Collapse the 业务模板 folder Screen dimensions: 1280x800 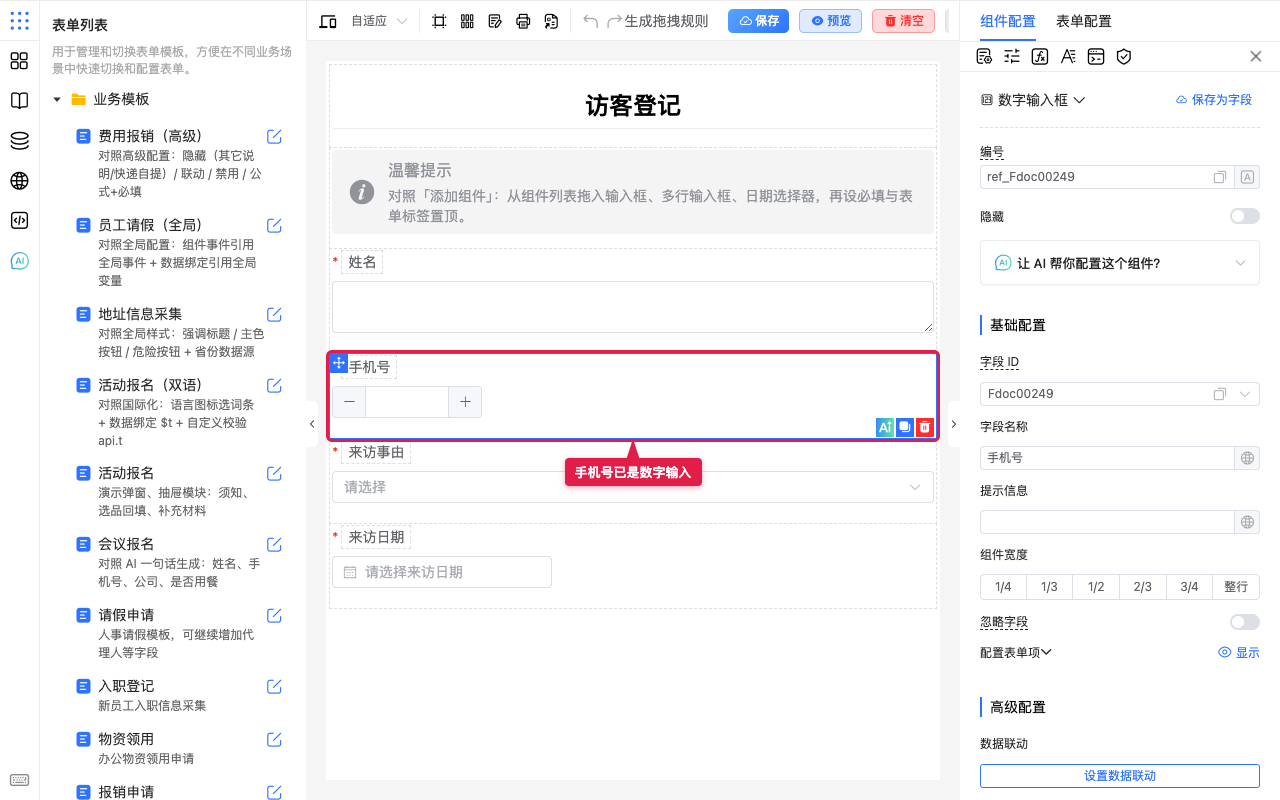[57, 99]
